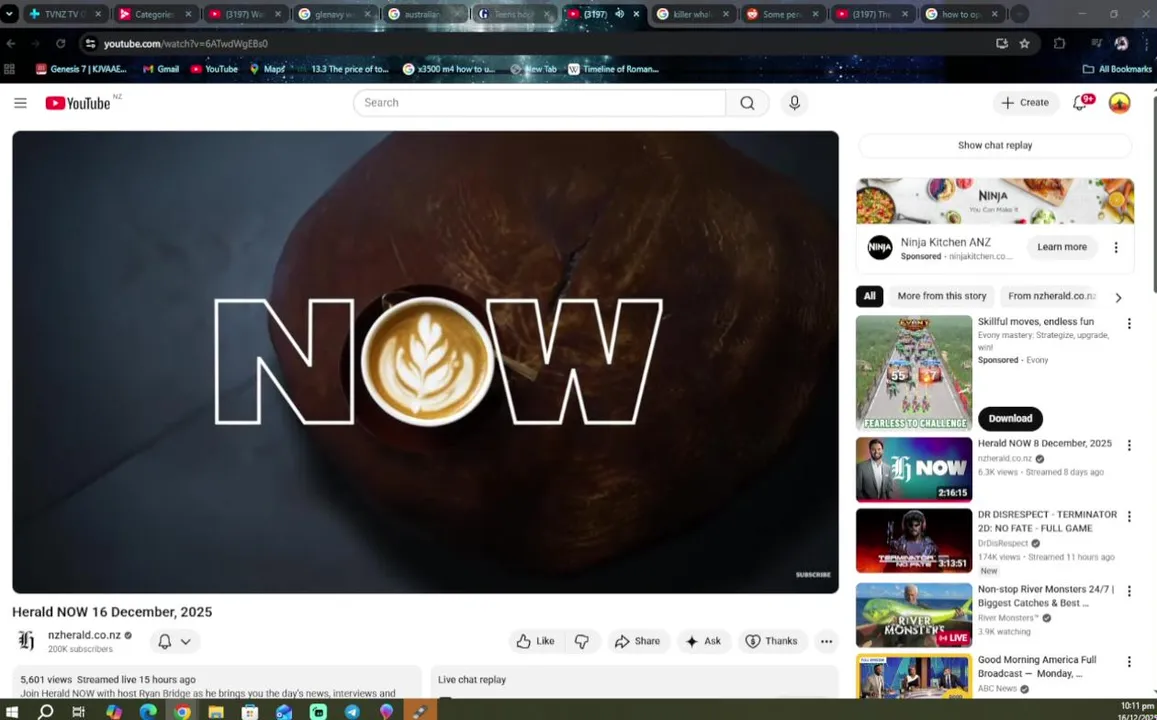Download the Evony game ad

point(1010,418)
